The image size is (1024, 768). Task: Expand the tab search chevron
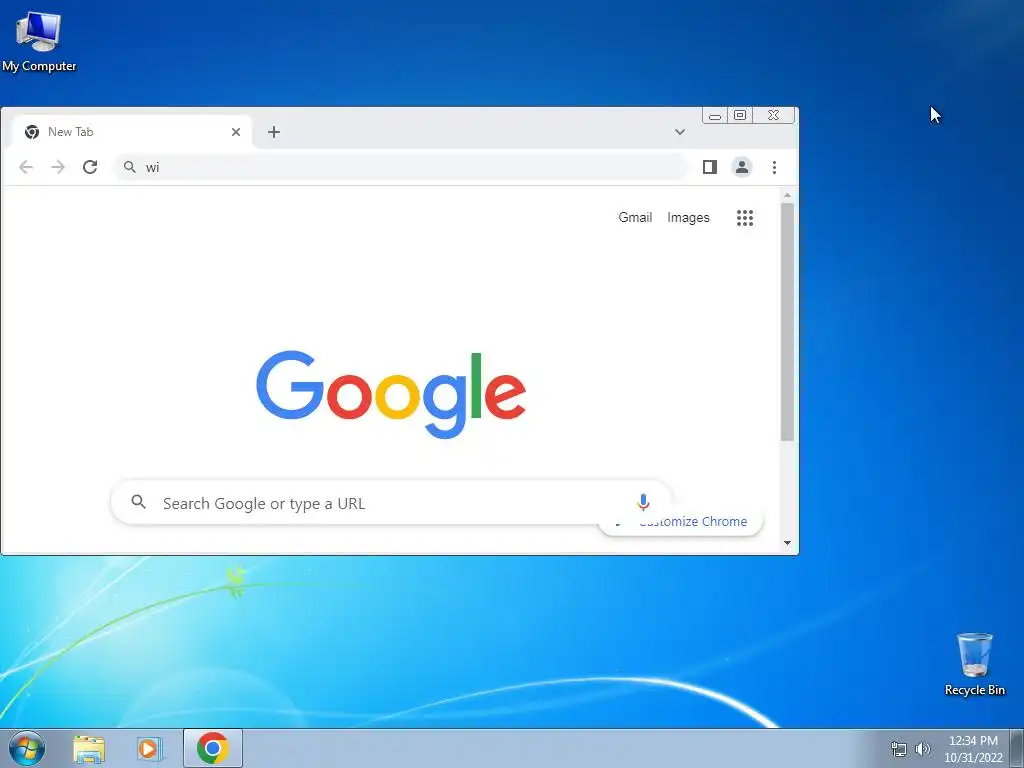(680, 132)
